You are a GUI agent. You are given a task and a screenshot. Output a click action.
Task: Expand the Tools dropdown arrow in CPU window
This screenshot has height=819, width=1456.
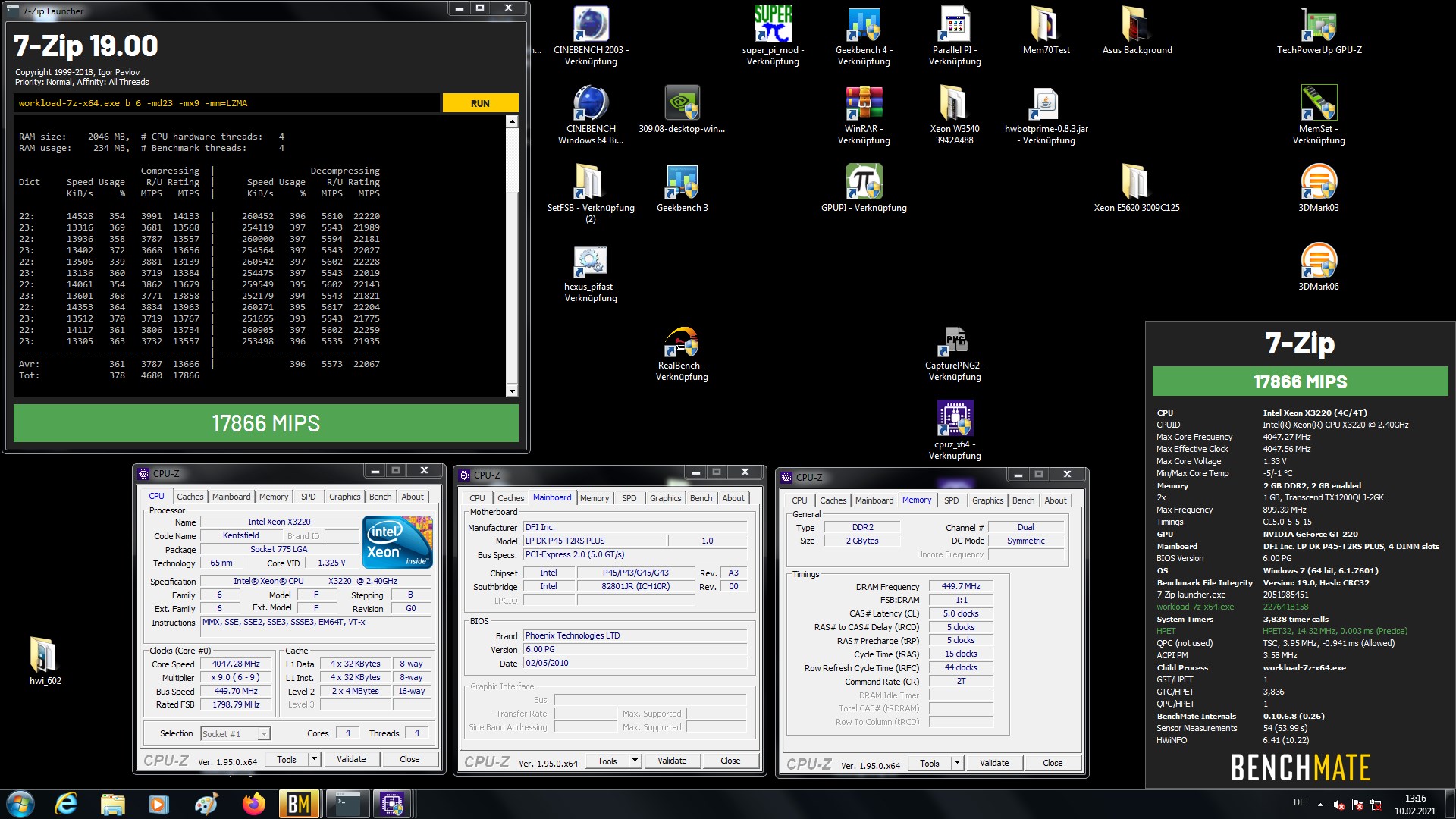314,759
